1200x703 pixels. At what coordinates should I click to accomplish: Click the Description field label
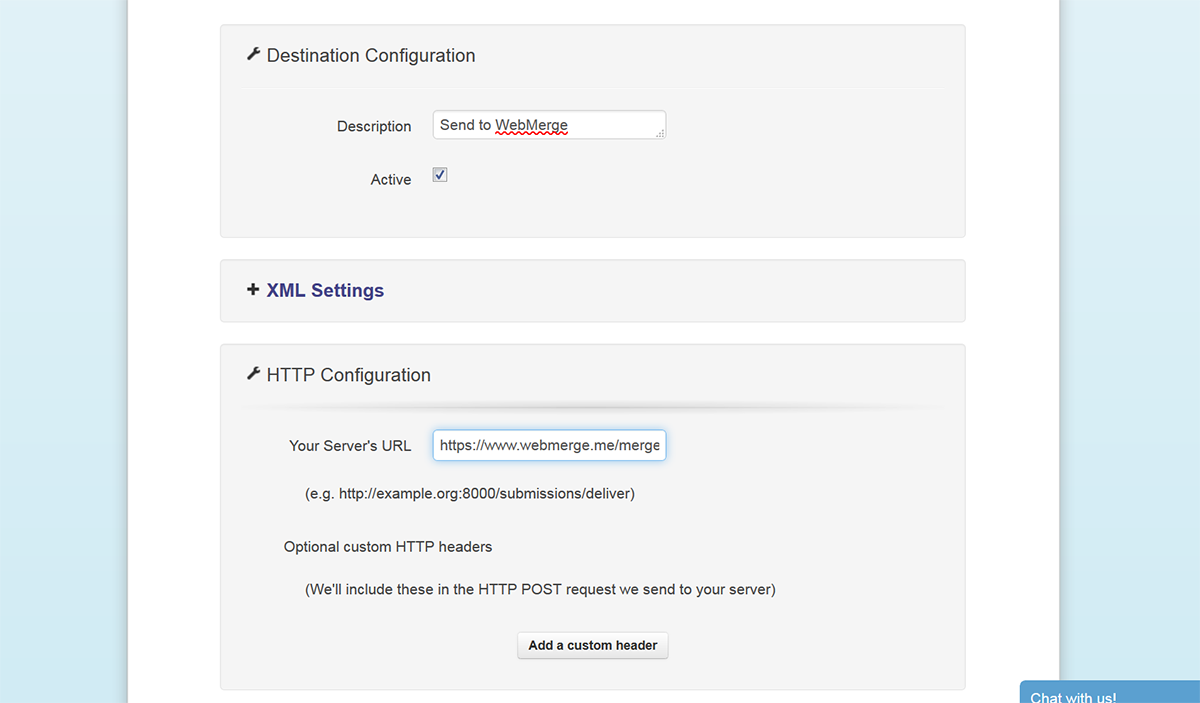click(x=374, y=127)
